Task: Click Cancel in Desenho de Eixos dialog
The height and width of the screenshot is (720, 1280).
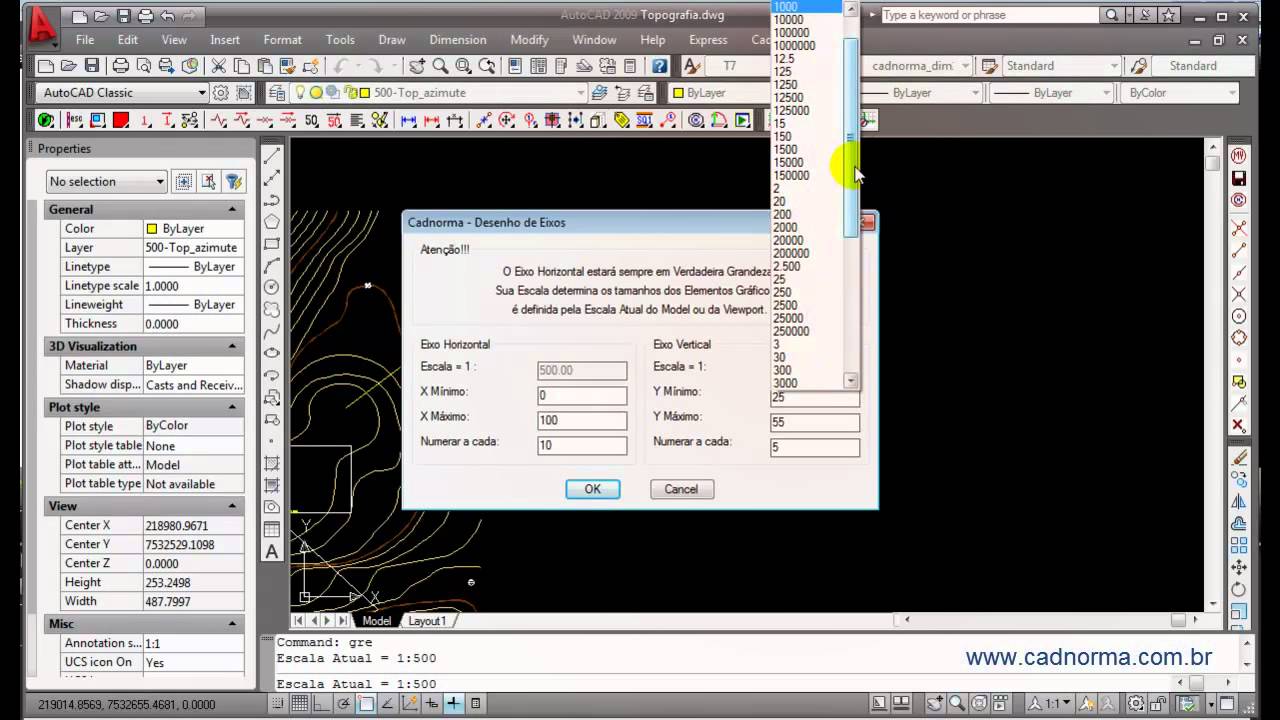Action: tap(681, 489)
